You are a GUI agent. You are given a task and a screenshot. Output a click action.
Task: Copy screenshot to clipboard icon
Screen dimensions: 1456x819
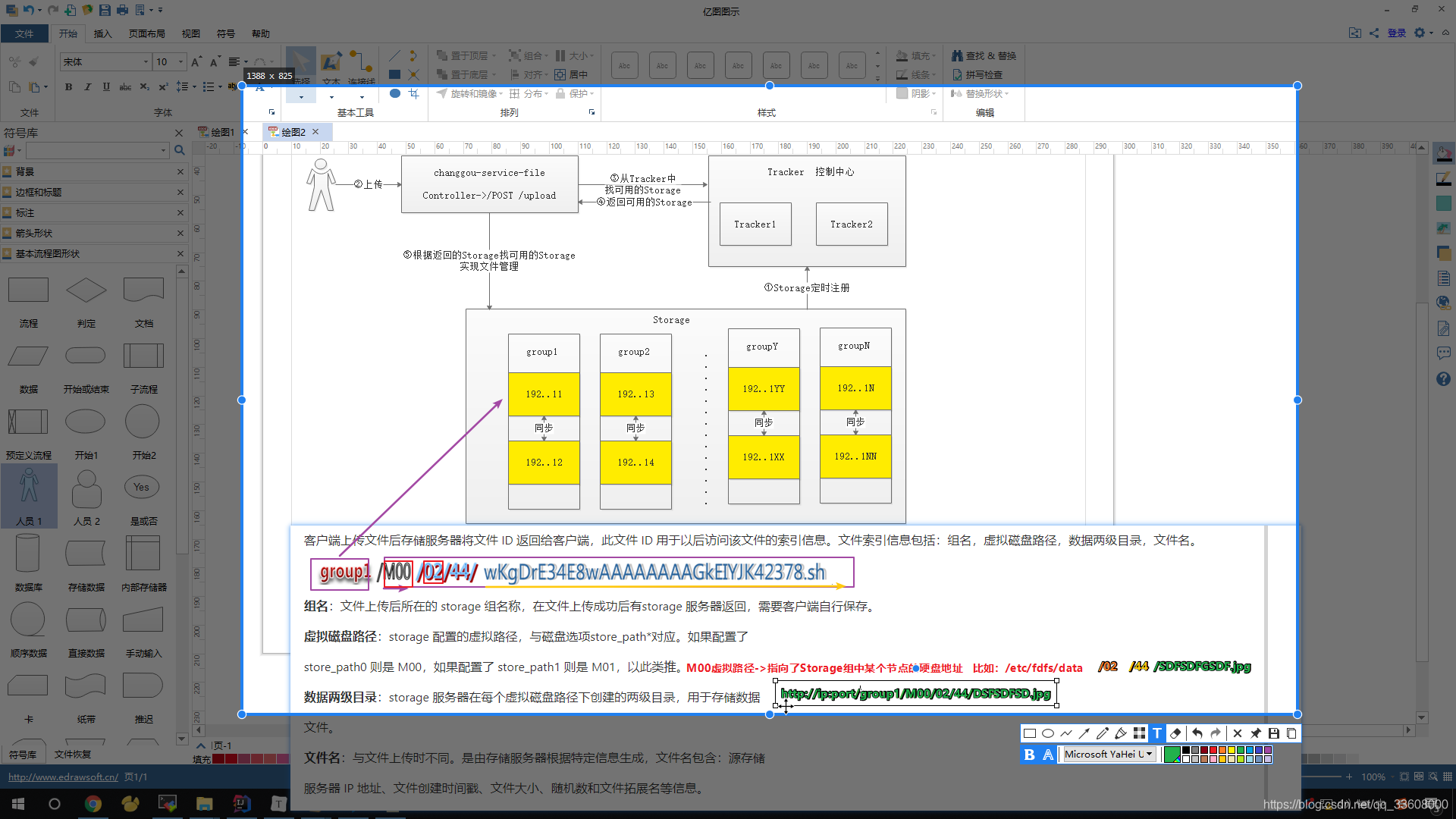1291,733
